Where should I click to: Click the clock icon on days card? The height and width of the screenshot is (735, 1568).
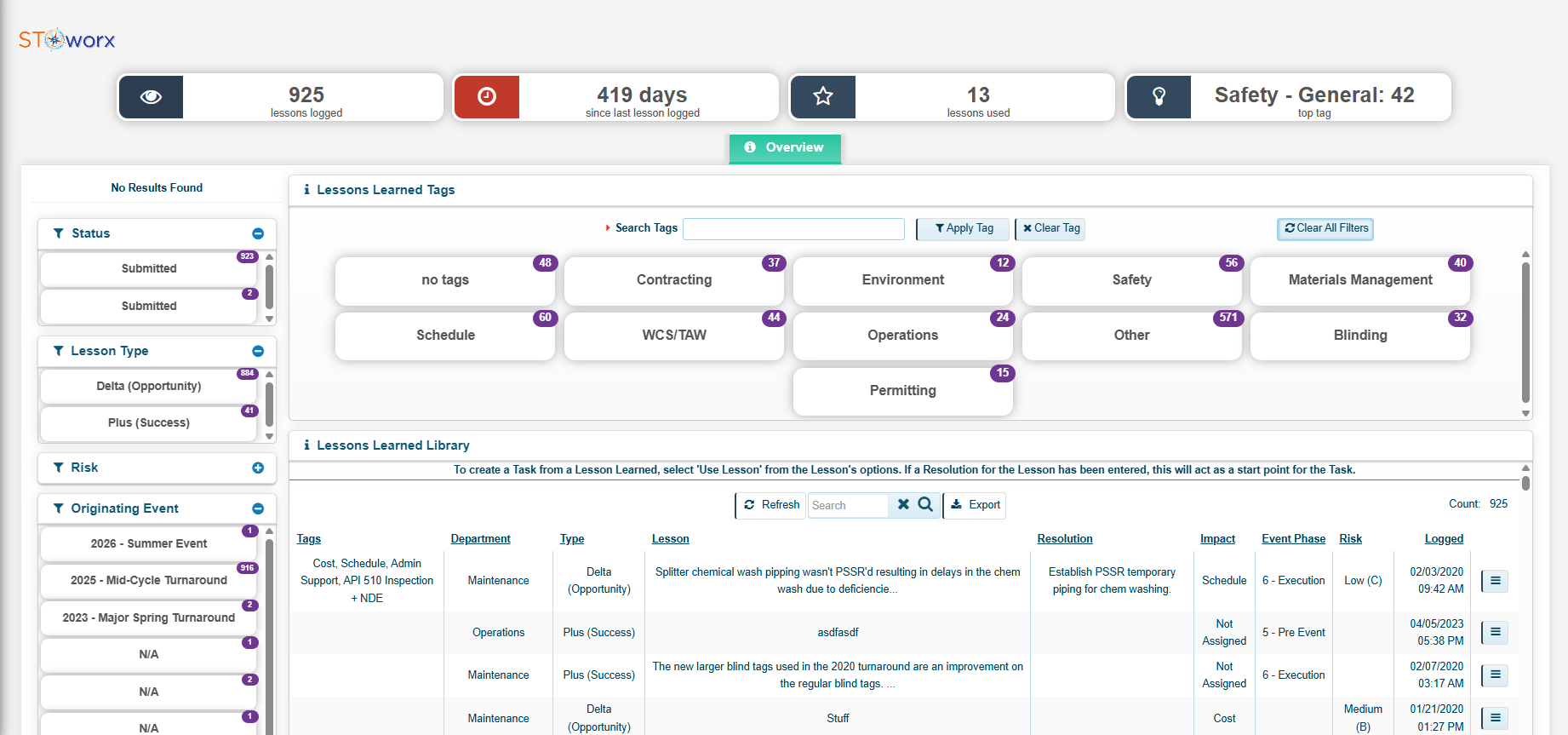tap(487, 97)
